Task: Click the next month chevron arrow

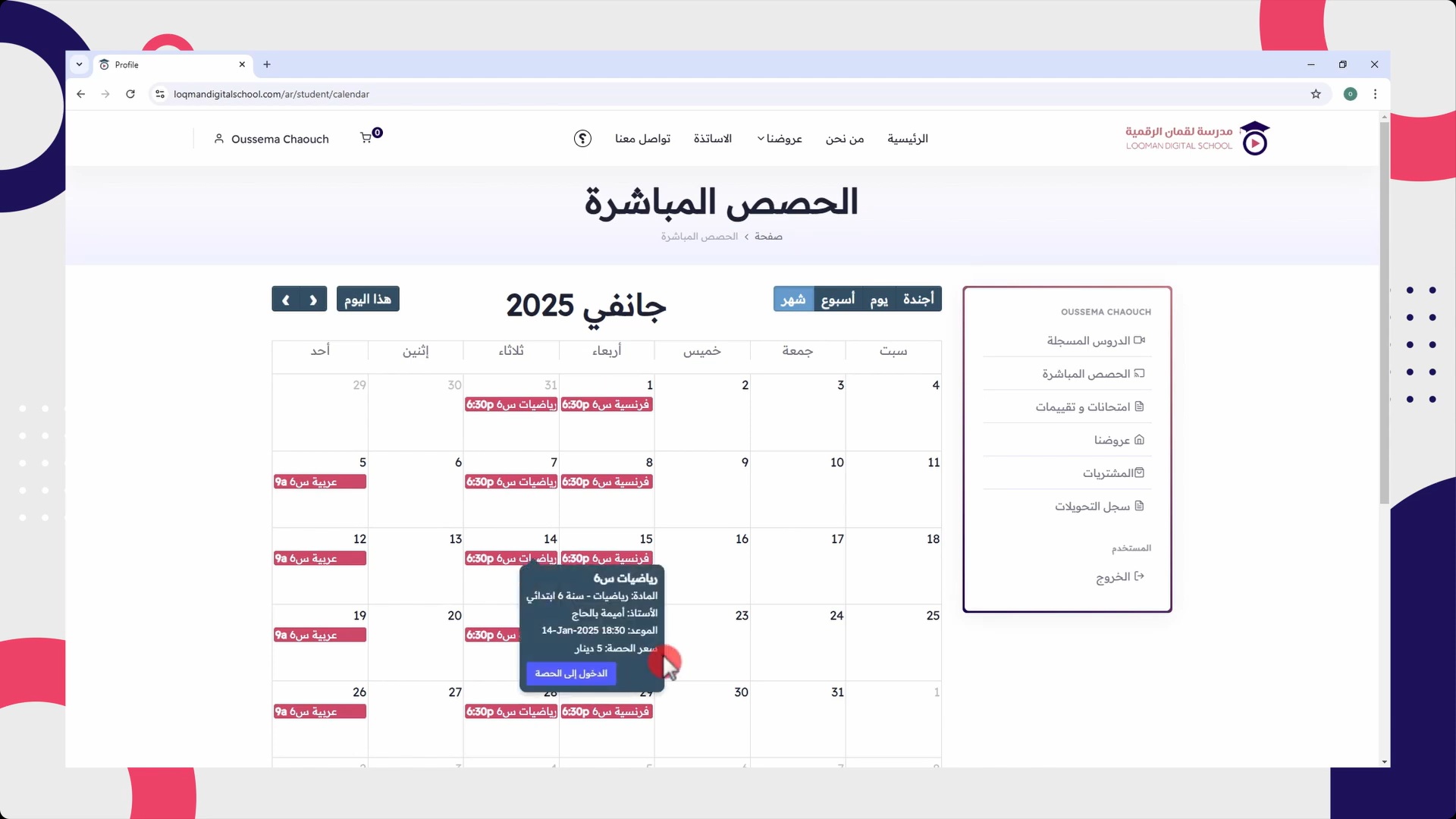Action: point(287,299)
